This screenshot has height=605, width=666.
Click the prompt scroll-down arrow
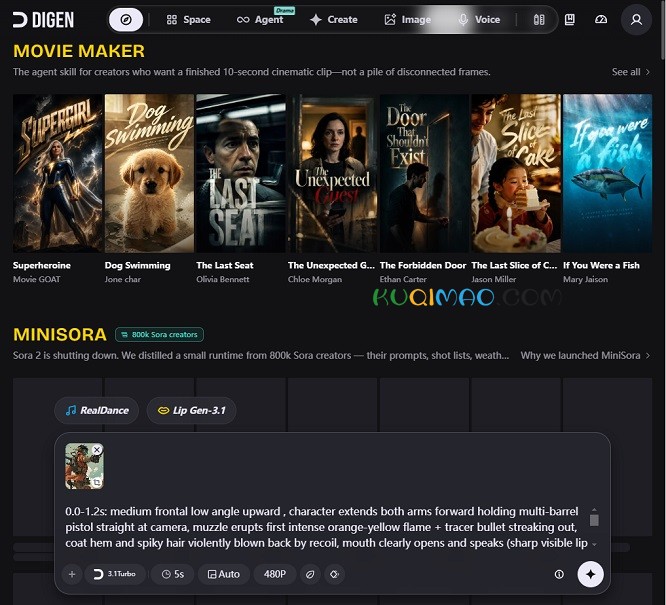pyautogui.click(x=594, y=544)
